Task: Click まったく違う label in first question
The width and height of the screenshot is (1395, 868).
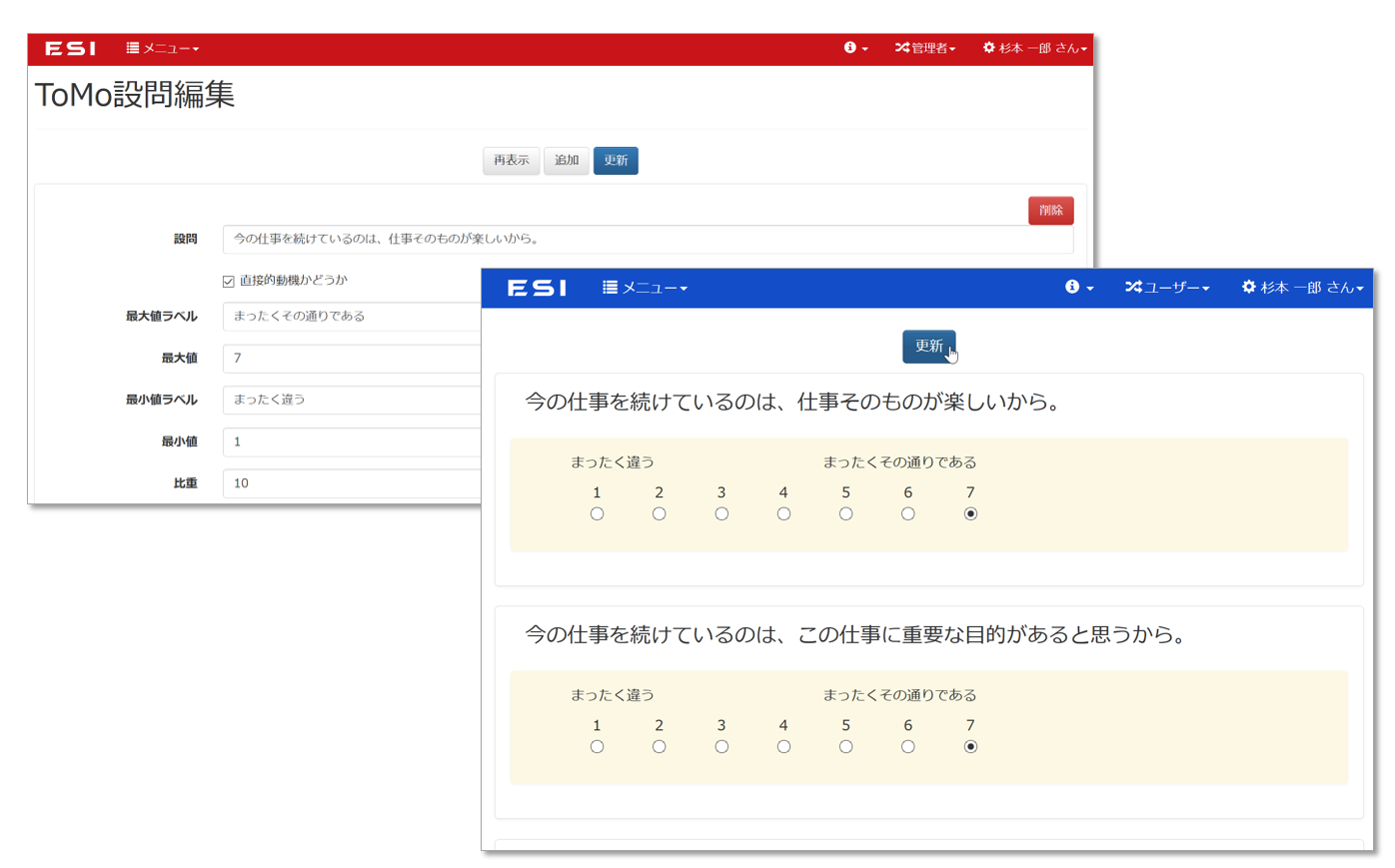Action: click(x=613, y=462)
